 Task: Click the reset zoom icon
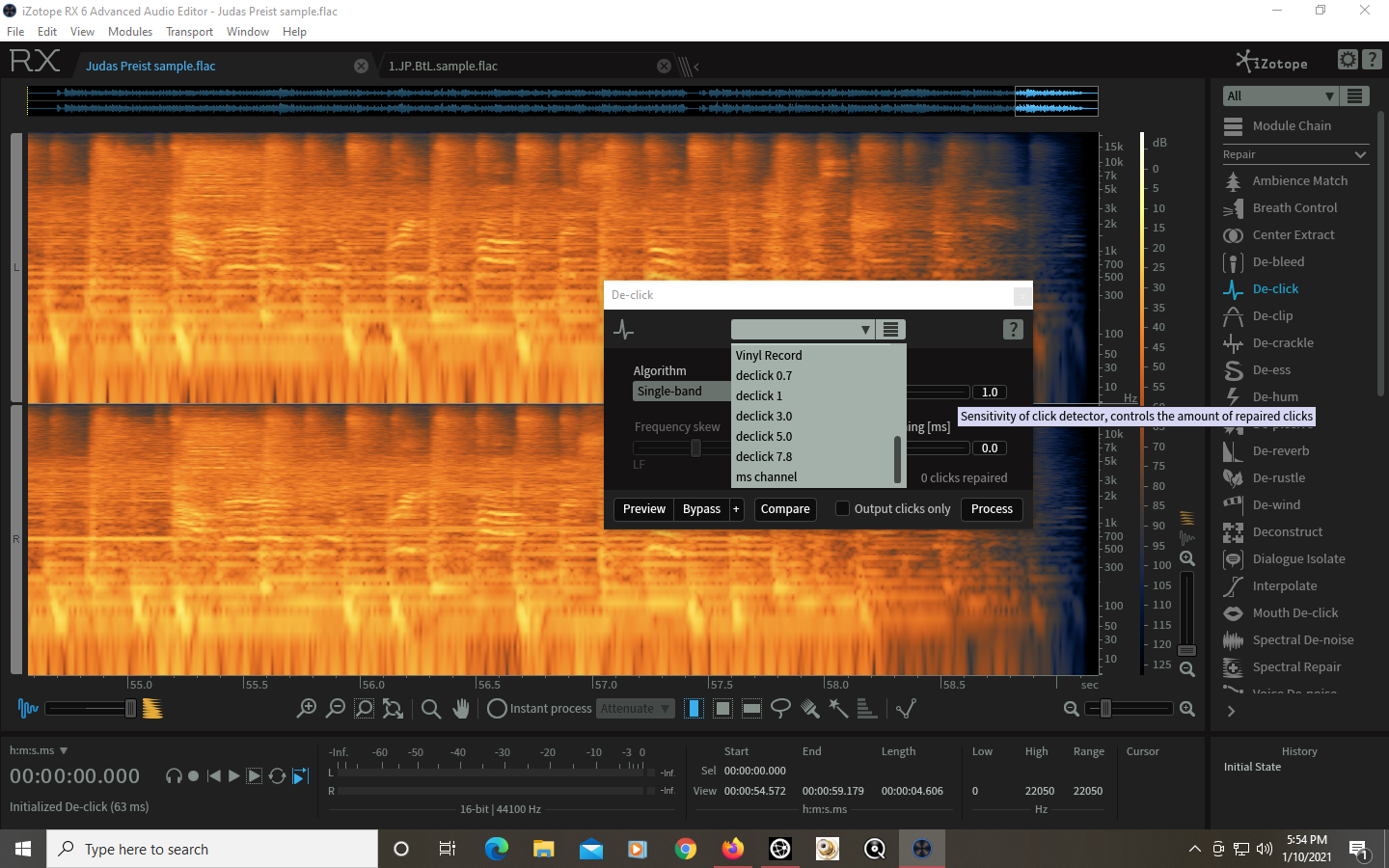(393, 709)
